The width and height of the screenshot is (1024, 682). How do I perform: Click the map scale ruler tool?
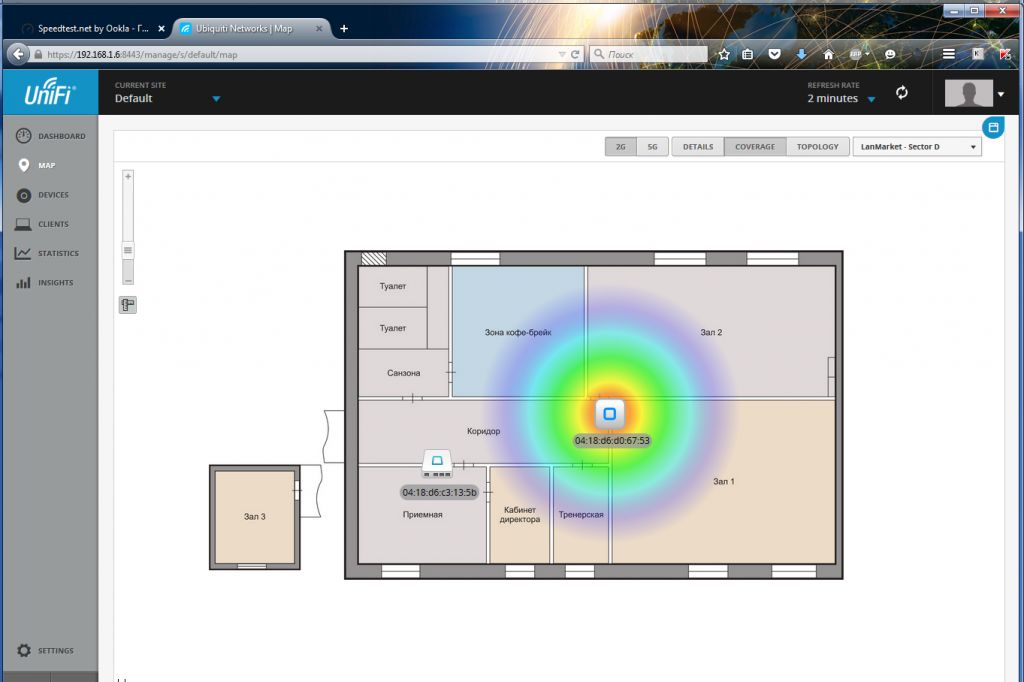click(x=128, y=305)
